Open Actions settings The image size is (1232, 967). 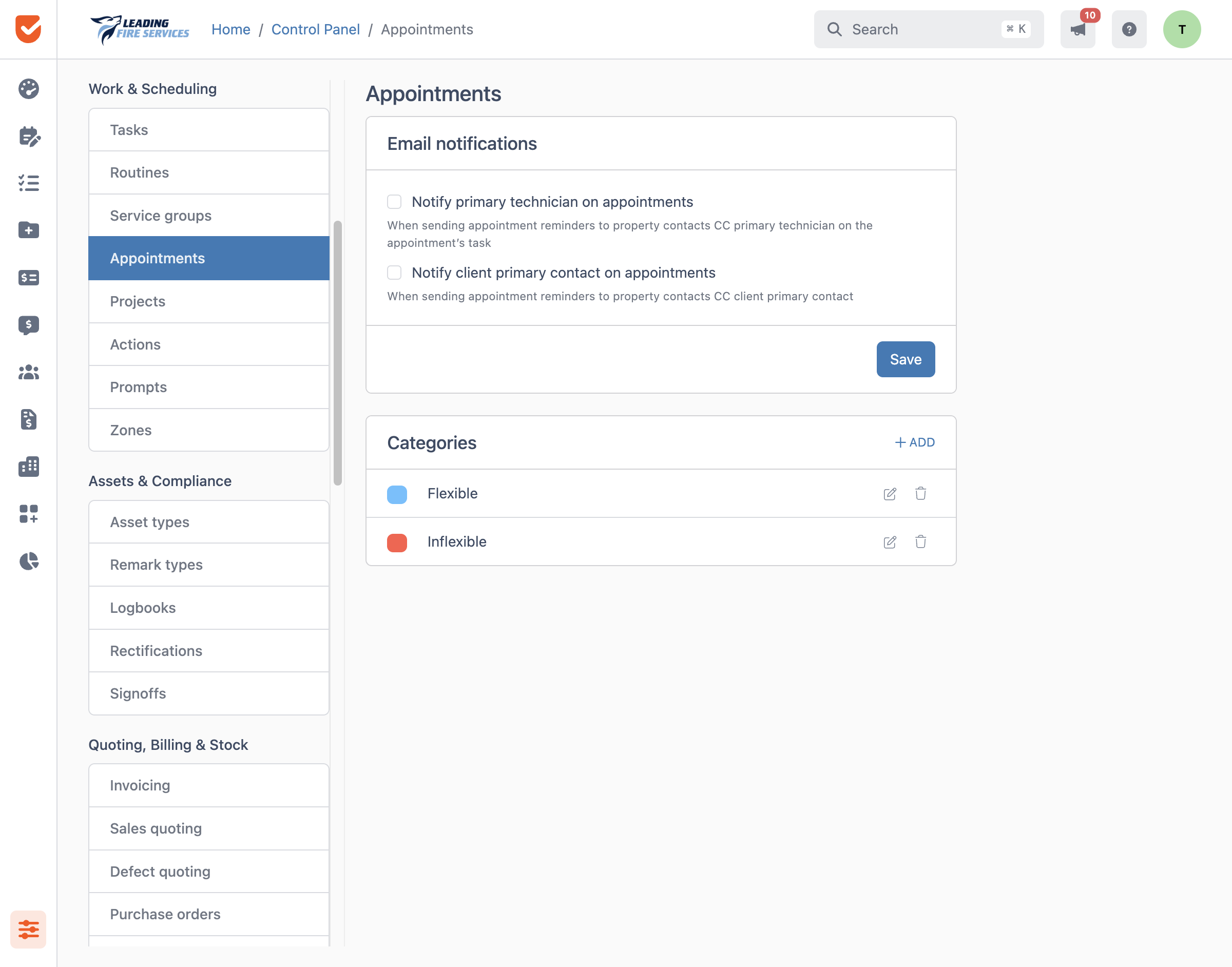(x=209, y=344)
